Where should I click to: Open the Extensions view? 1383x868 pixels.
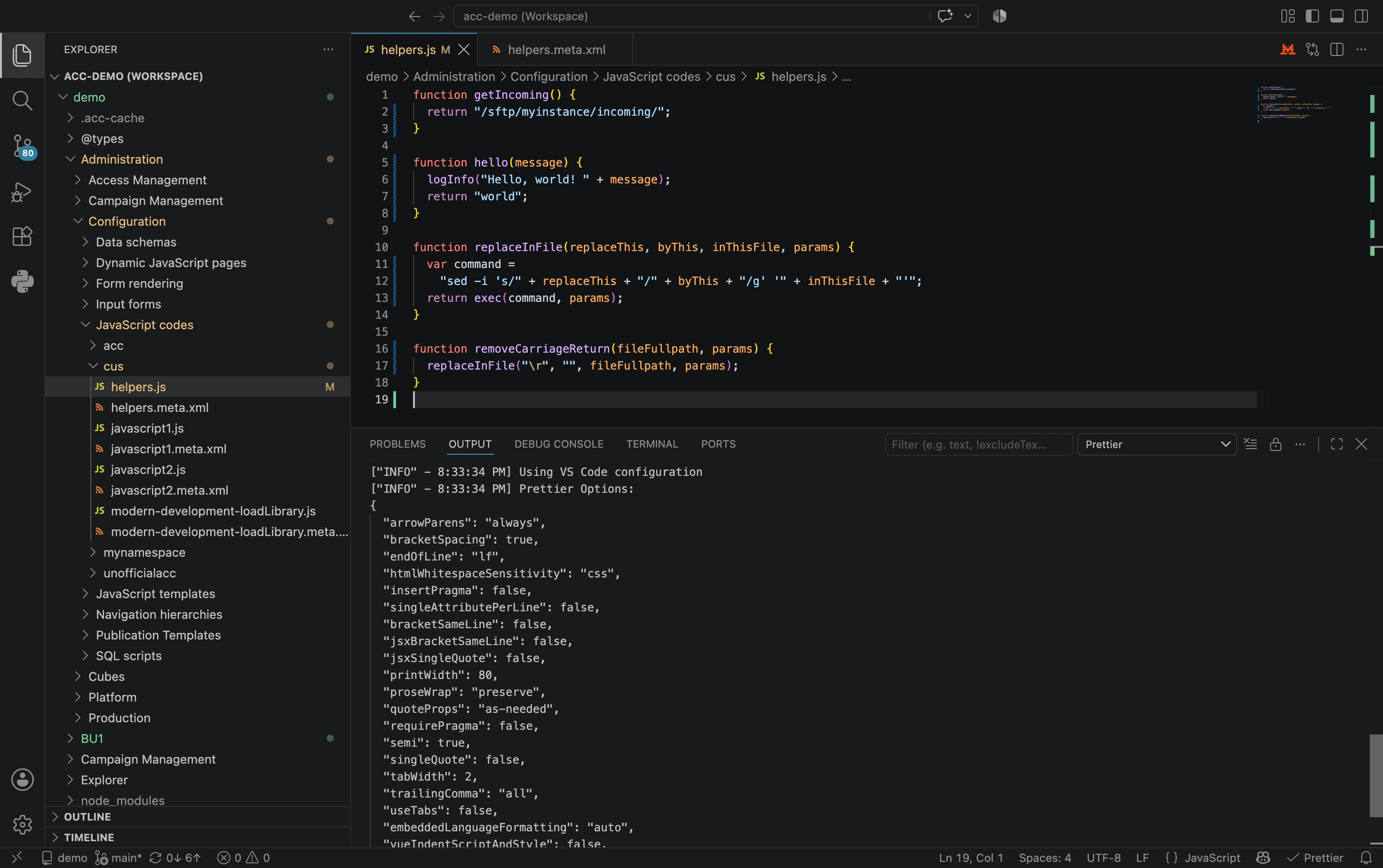click(x=22, y=237)
